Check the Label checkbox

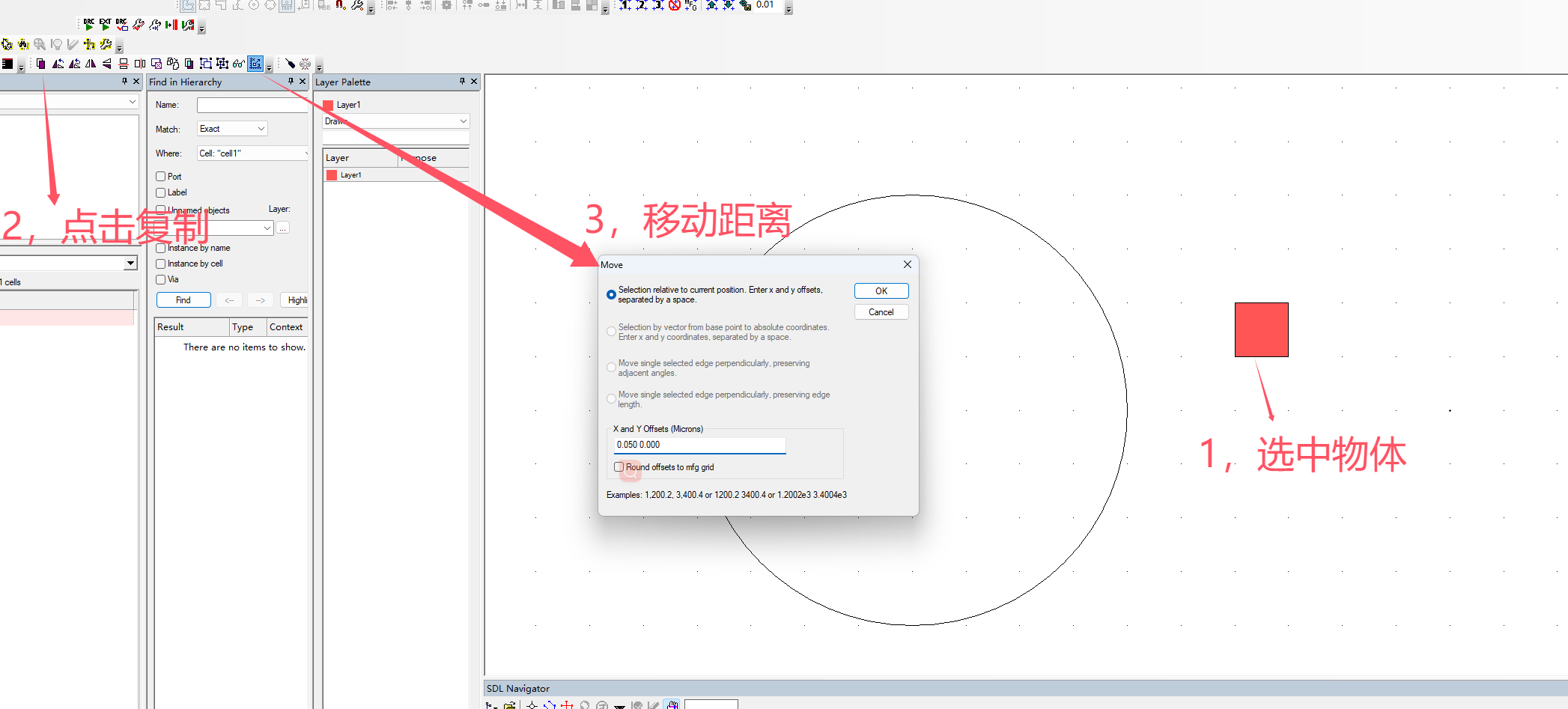pos(160,192)
